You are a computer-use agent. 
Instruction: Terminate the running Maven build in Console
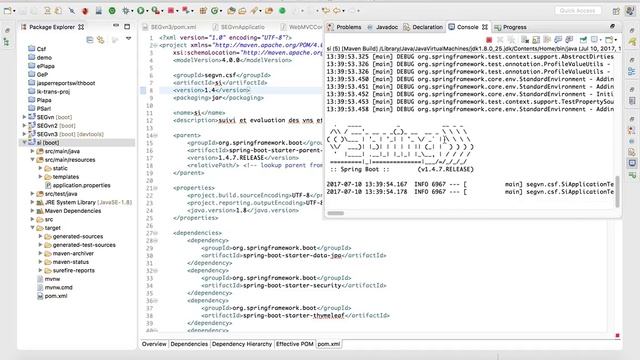pyautogui.click(x=489, y=40)
